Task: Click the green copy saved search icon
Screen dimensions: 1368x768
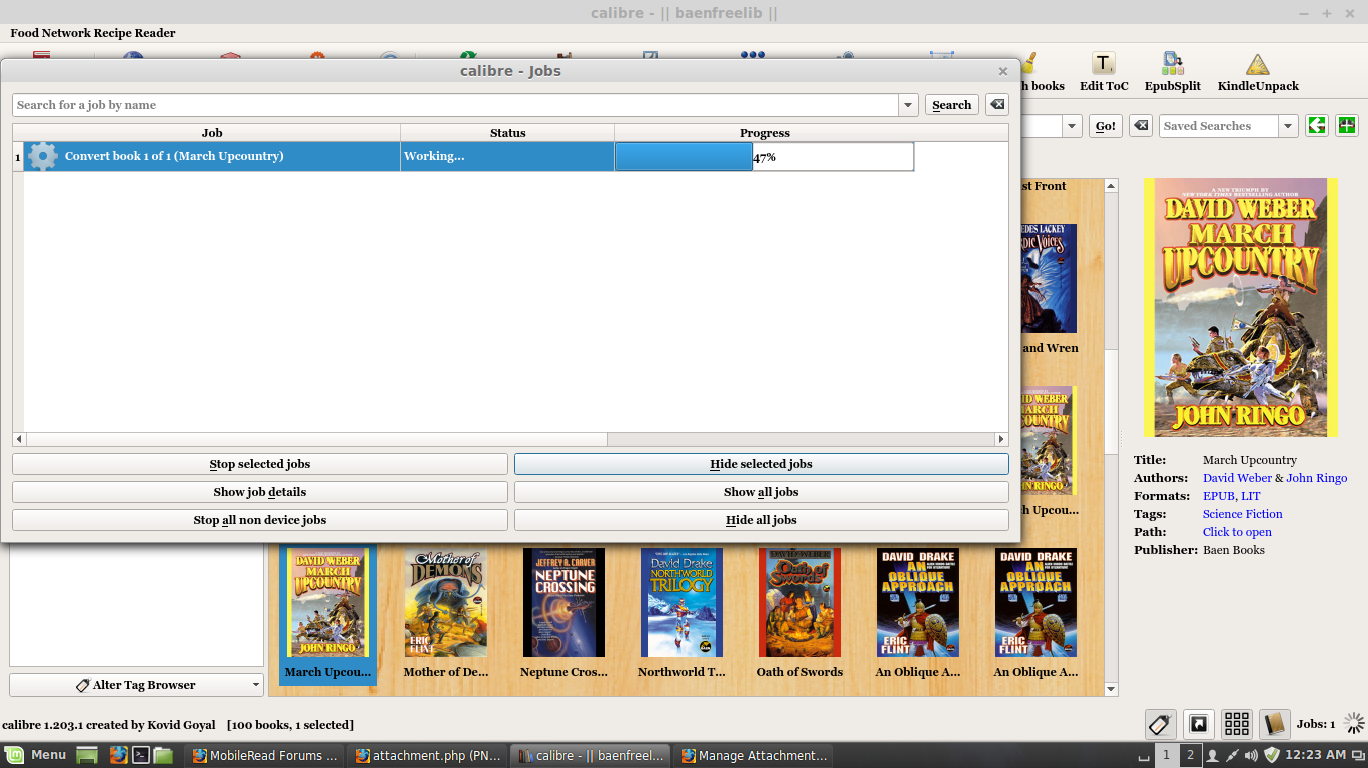Action: 1317,126
